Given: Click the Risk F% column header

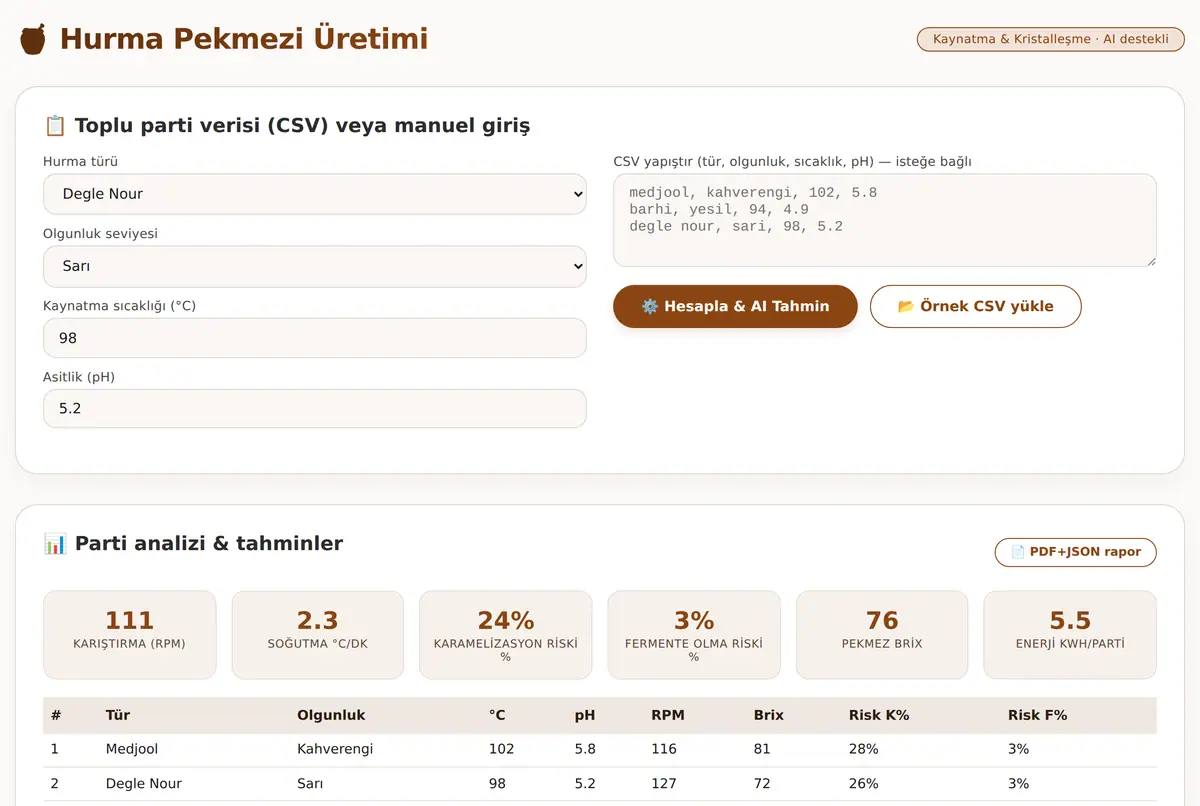Looking at the screenshot, I should (1038, 716).
